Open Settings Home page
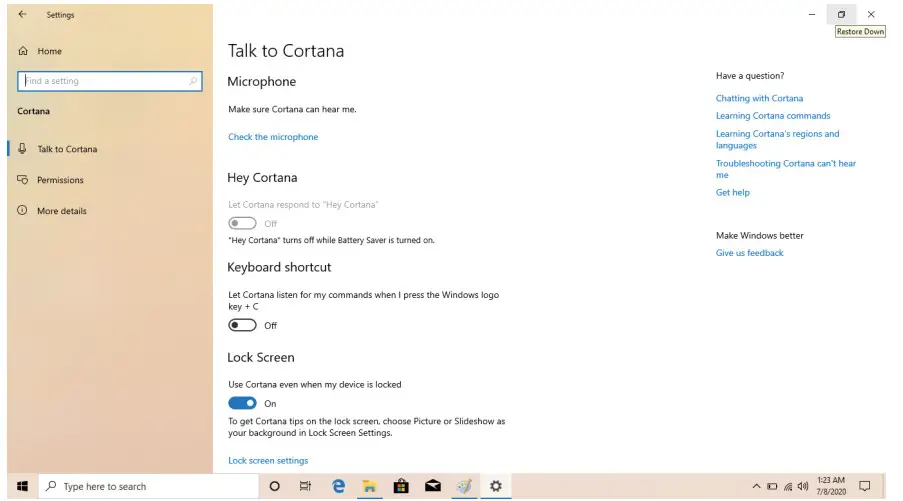 pos(50,51)
